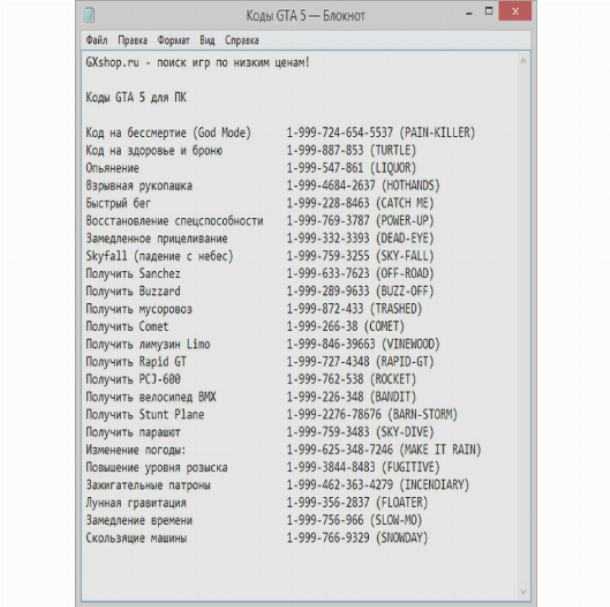Click 'Зажигательные патроны' label
Image resolution: width=610 pixels, height=607 pixels.
[x=147, y=485]
